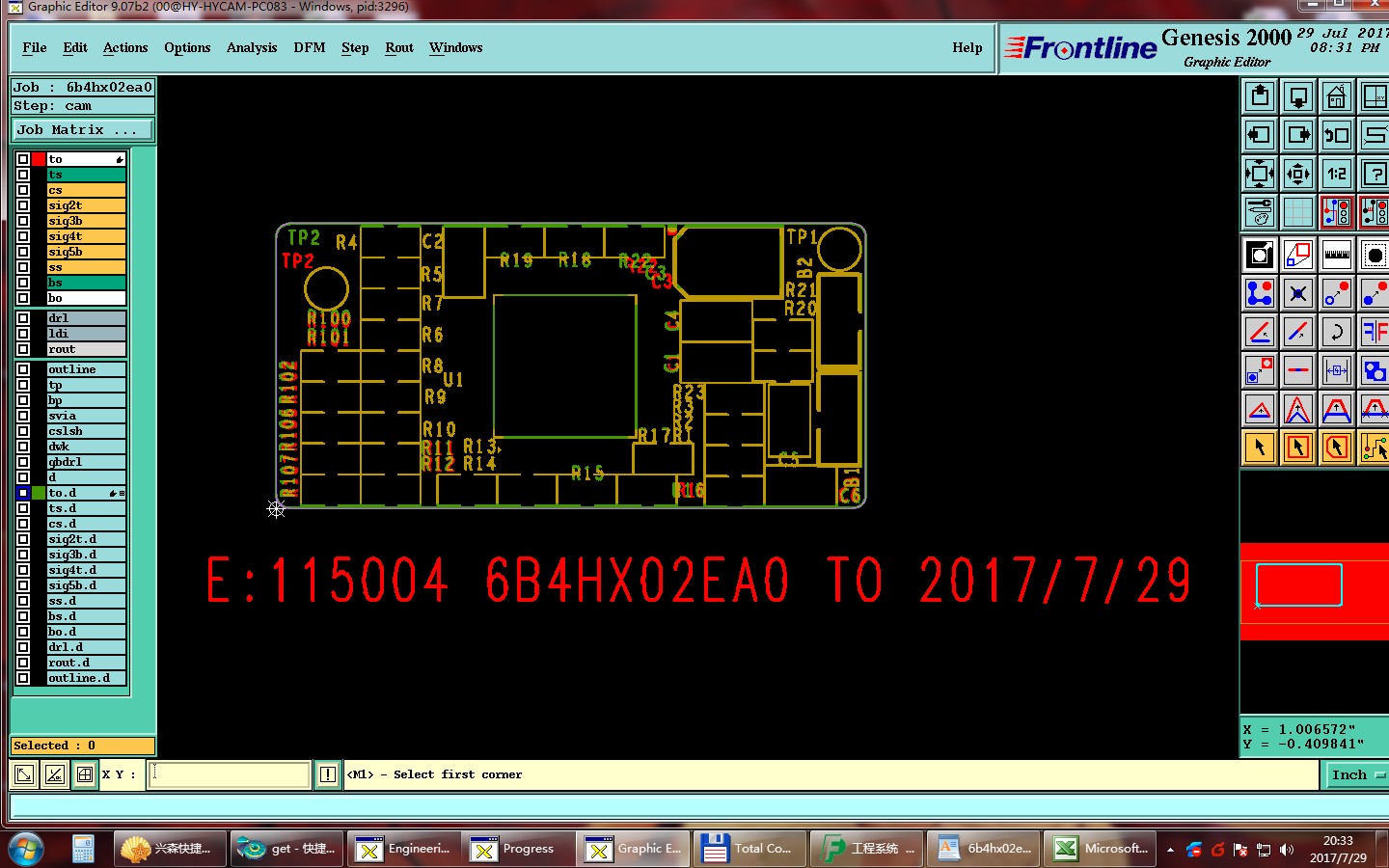Select layer name sig3b

tap(87, 221)
